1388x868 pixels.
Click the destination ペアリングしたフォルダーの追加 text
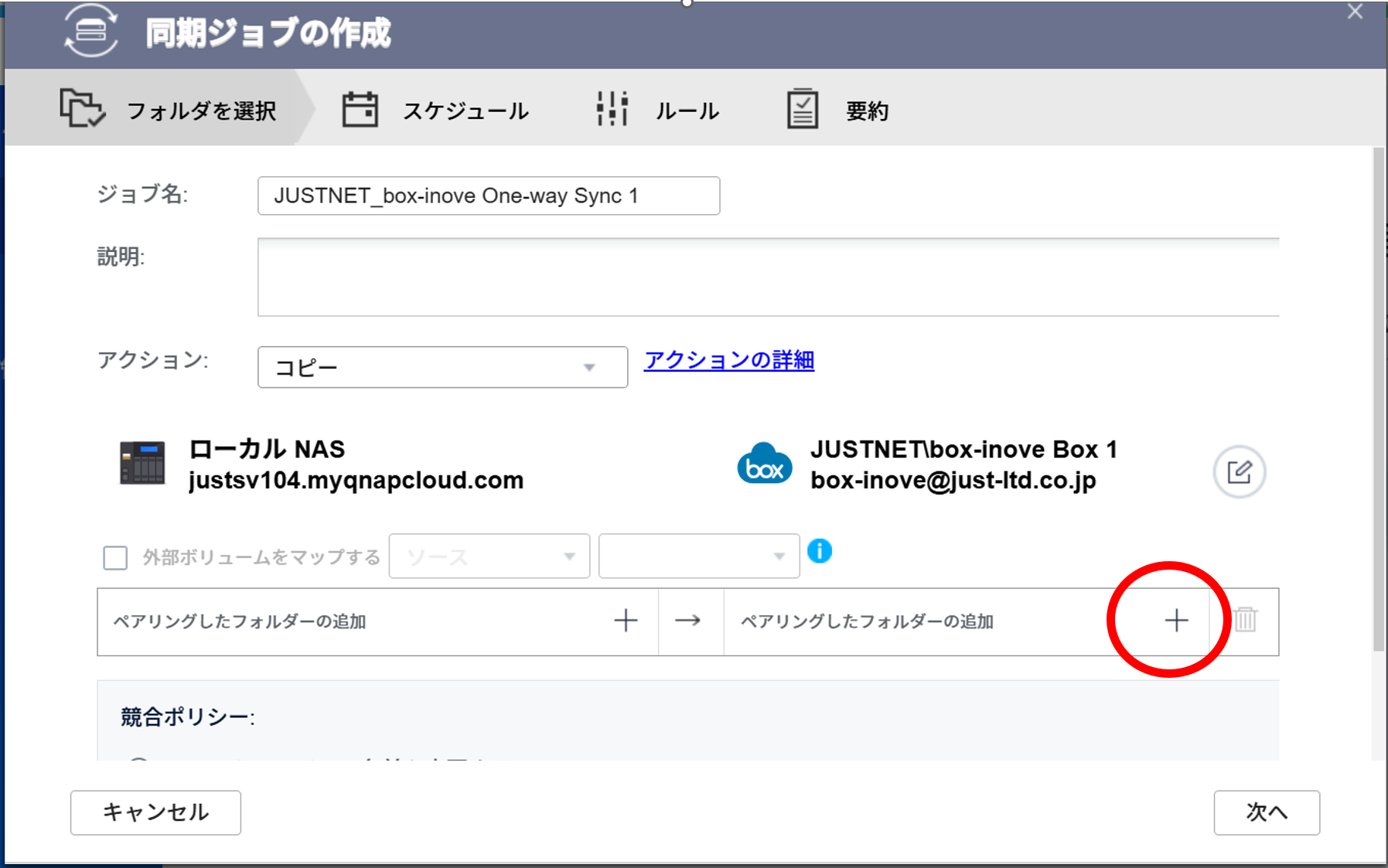pos(867,621)
